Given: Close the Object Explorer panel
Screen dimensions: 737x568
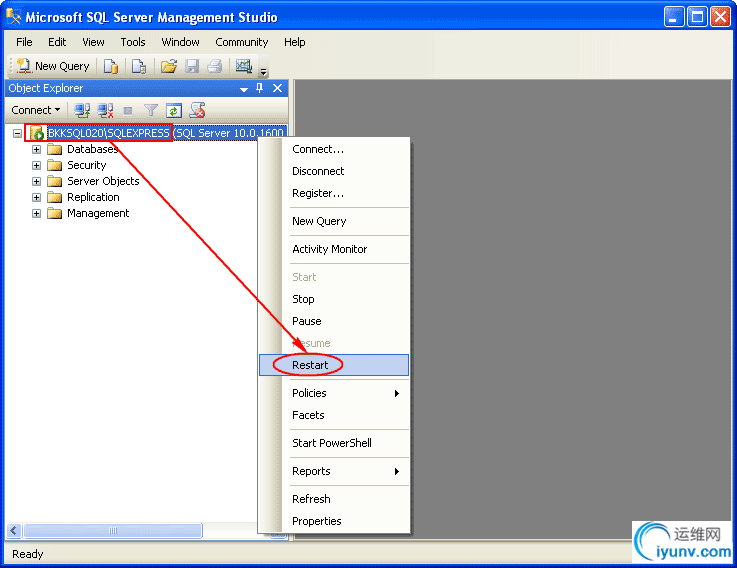Looking at the screenshot, I should click(x=277, y=88).
